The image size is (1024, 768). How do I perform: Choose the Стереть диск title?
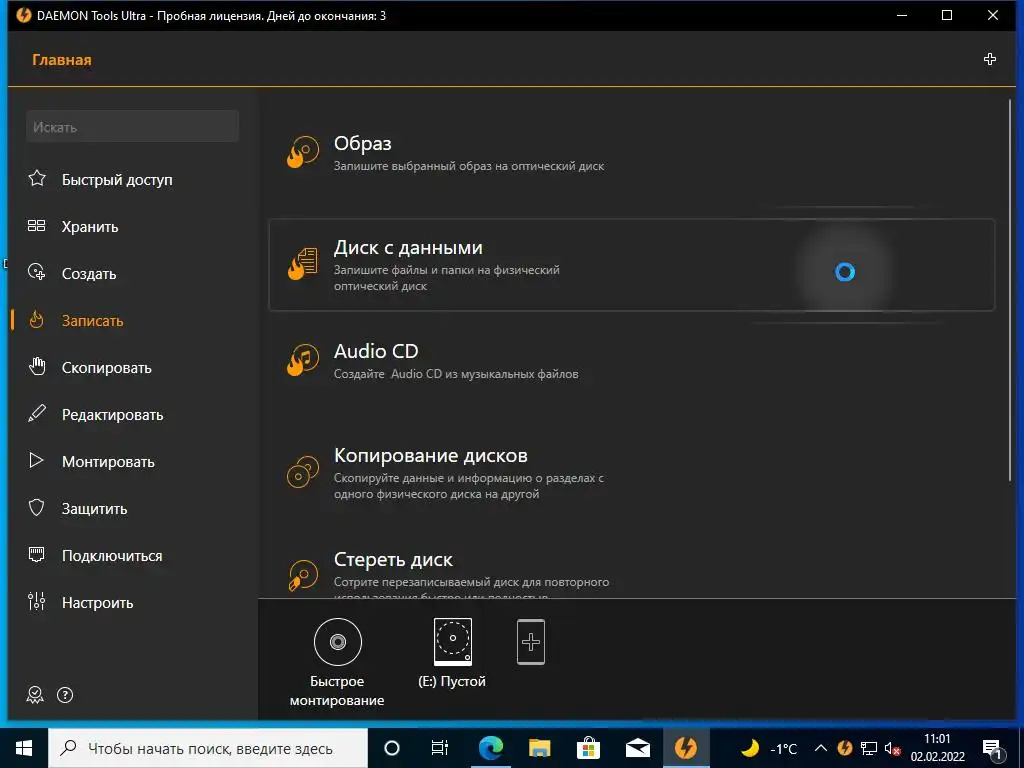tap(393, 560)
